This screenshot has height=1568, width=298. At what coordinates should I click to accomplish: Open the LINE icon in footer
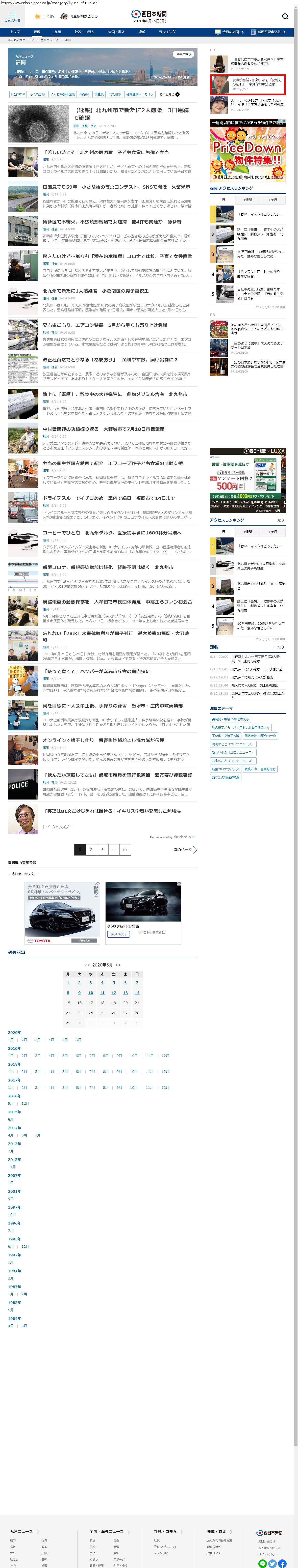click(x=263, y=1563)
